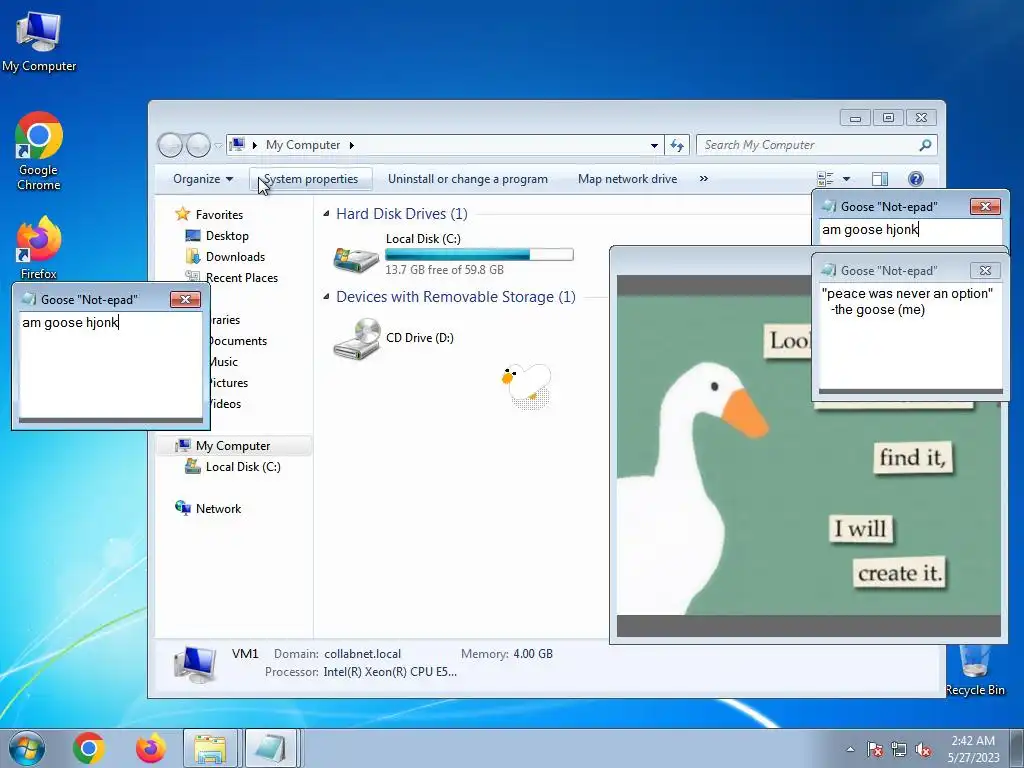Launch Chrome from the taskbar
The height and width of the screenshot is (768, 1024).
89,748
